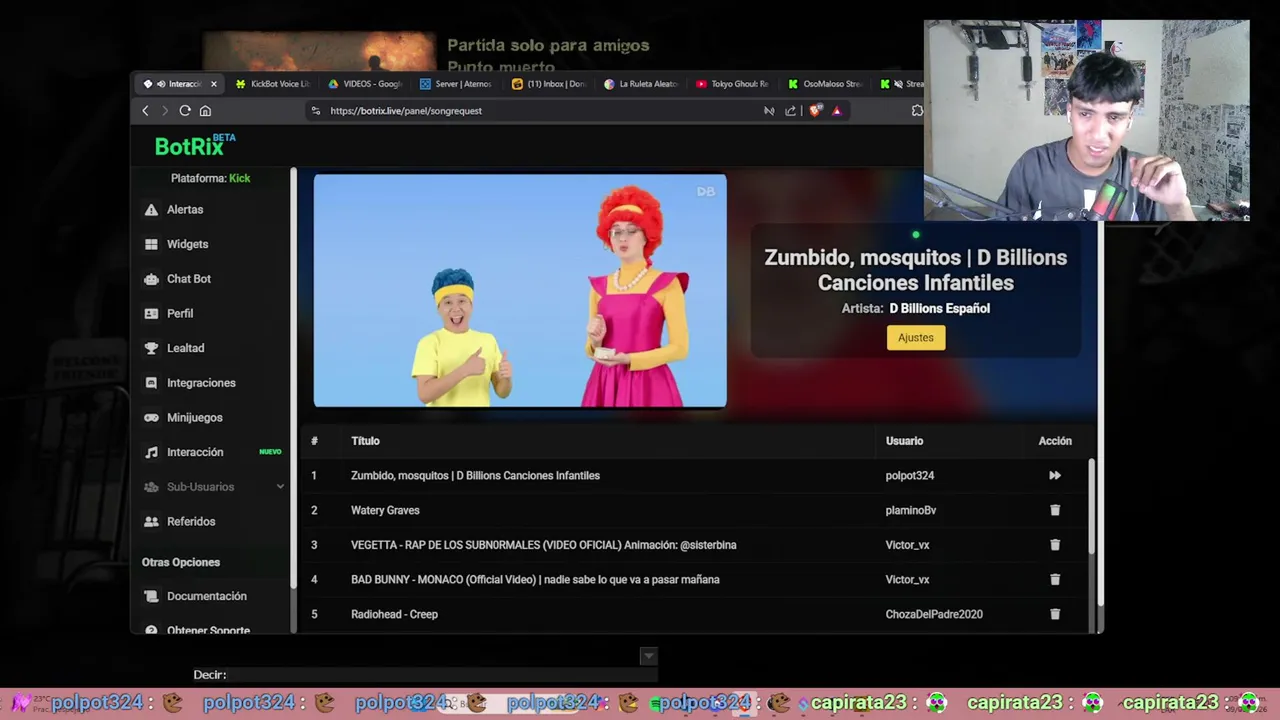Screen dimensions: 1280x720
Task: Open the Widgets section
Action: tap(187, 244)
